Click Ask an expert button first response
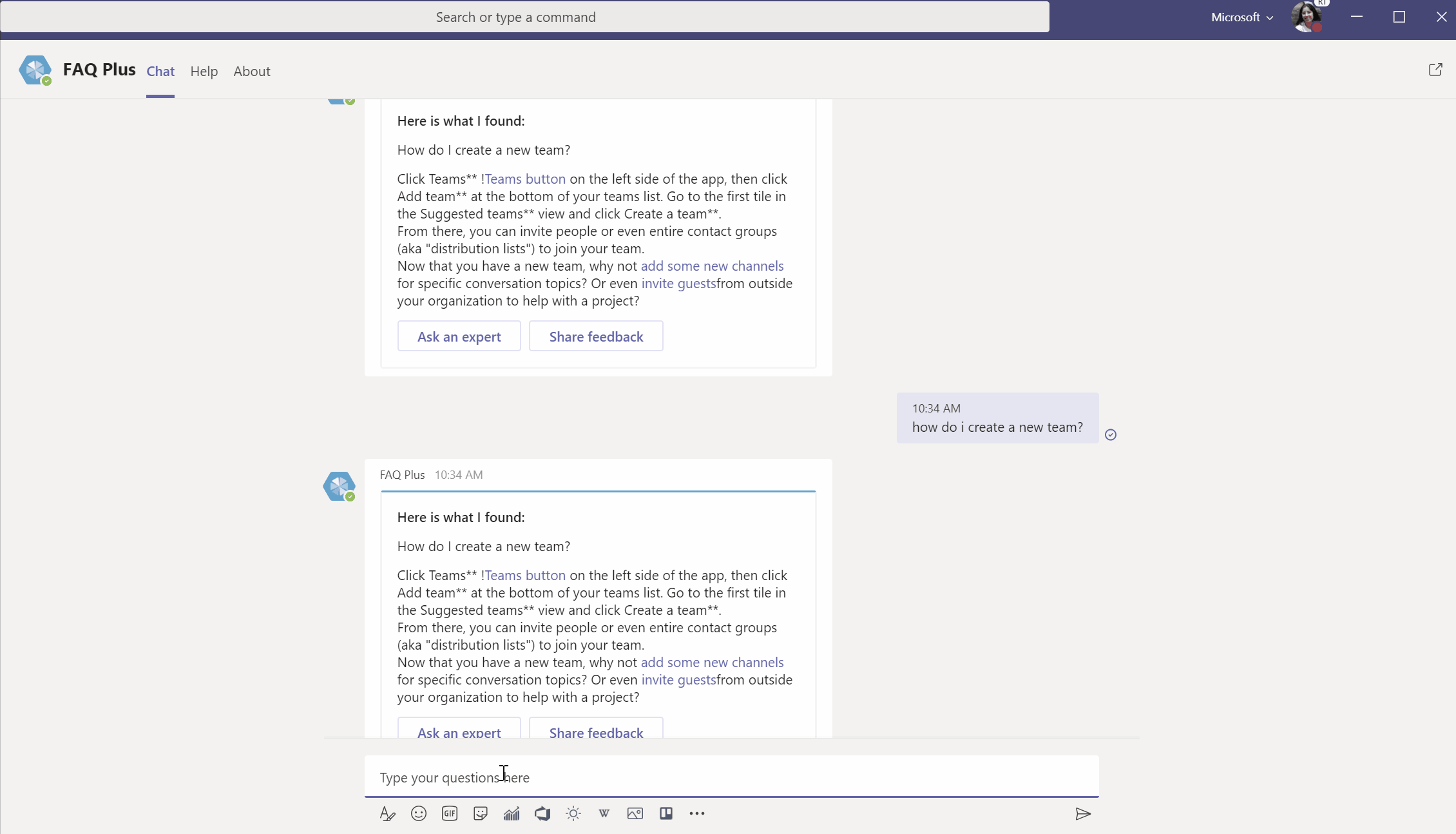 459,336
